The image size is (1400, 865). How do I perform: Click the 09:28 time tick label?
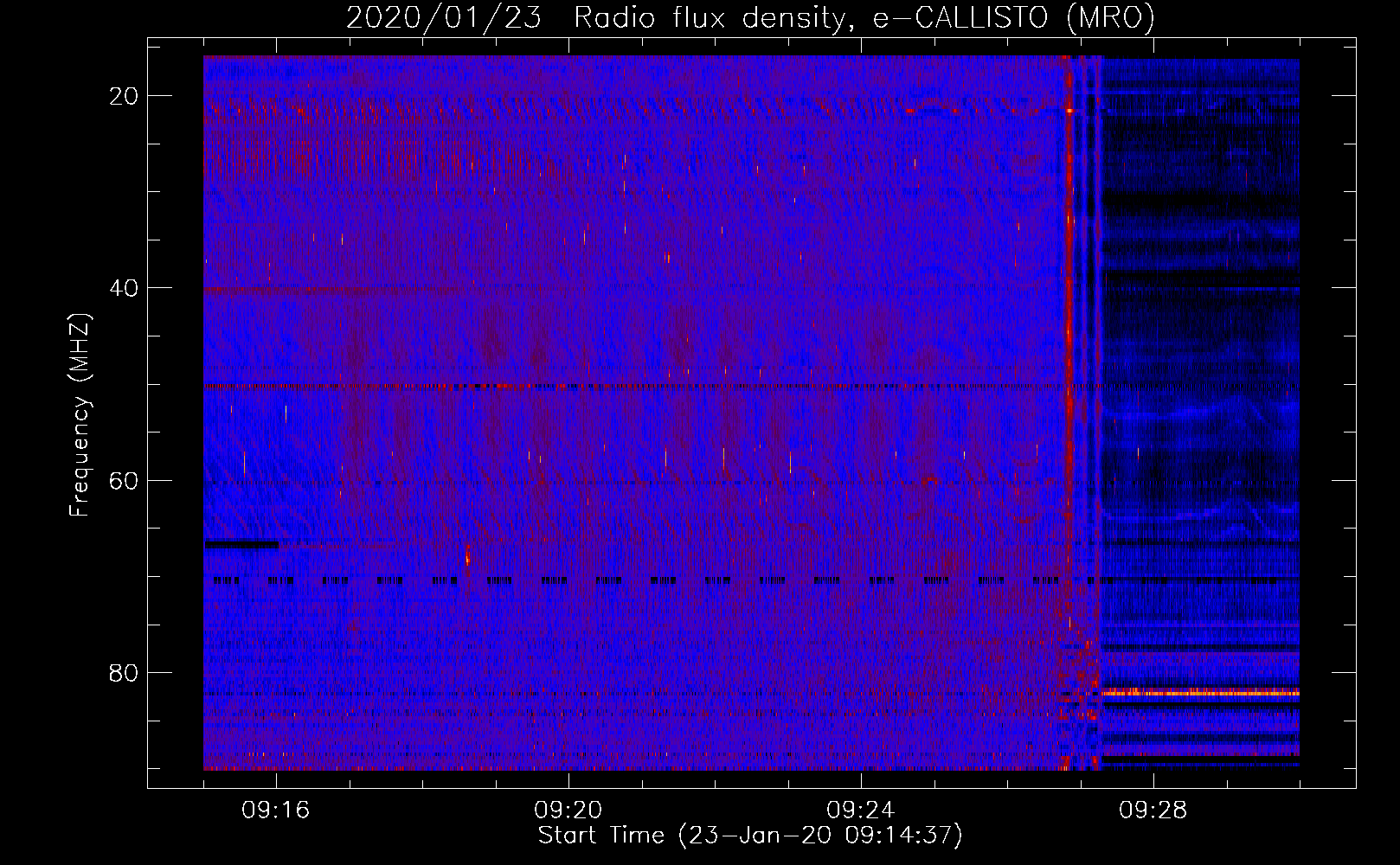(x=1153, y=811)
